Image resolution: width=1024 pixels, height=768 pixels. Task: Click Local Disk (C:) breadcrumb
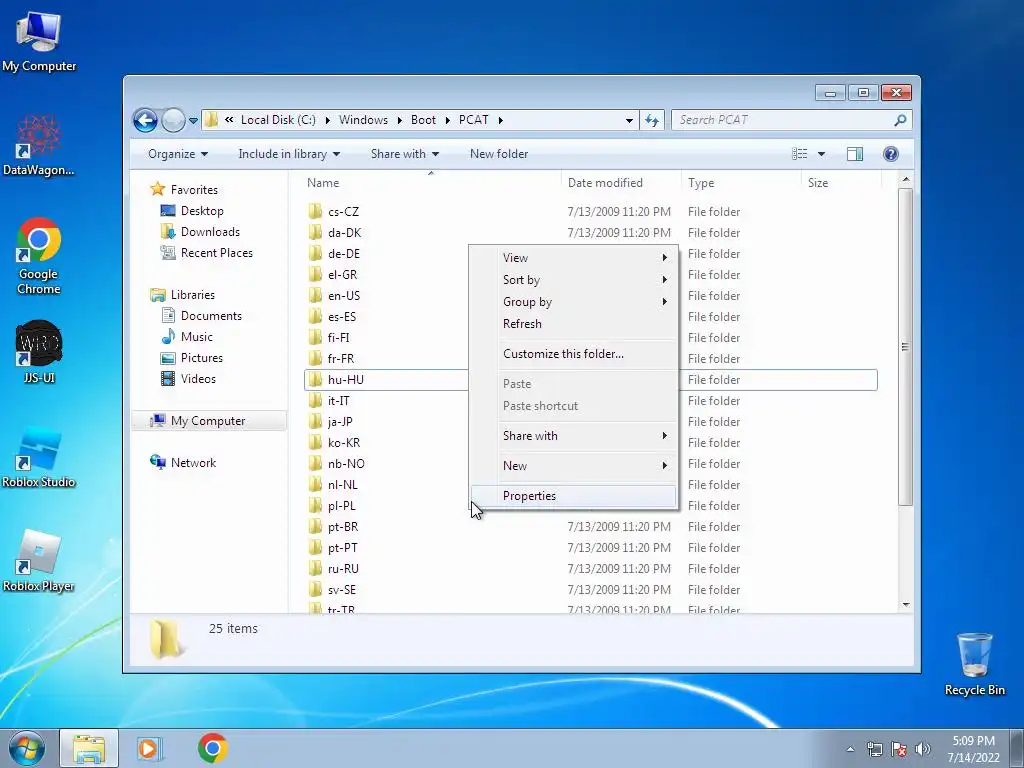pos(278,120)
